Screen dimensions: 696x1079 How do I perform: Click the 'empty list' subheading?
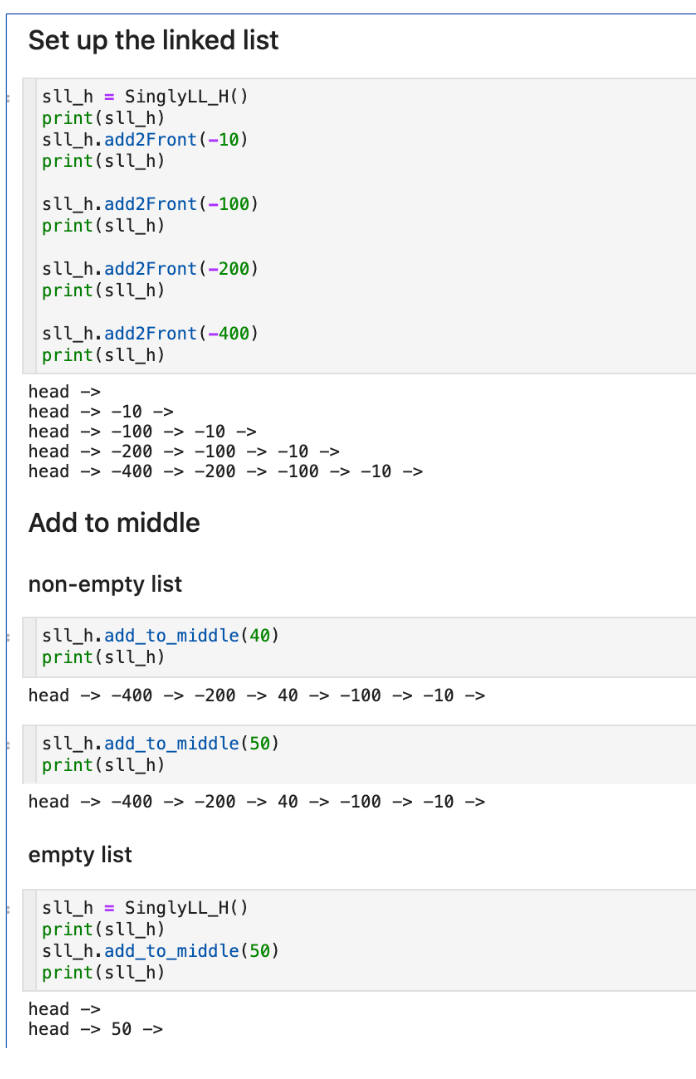click(80, 855)
